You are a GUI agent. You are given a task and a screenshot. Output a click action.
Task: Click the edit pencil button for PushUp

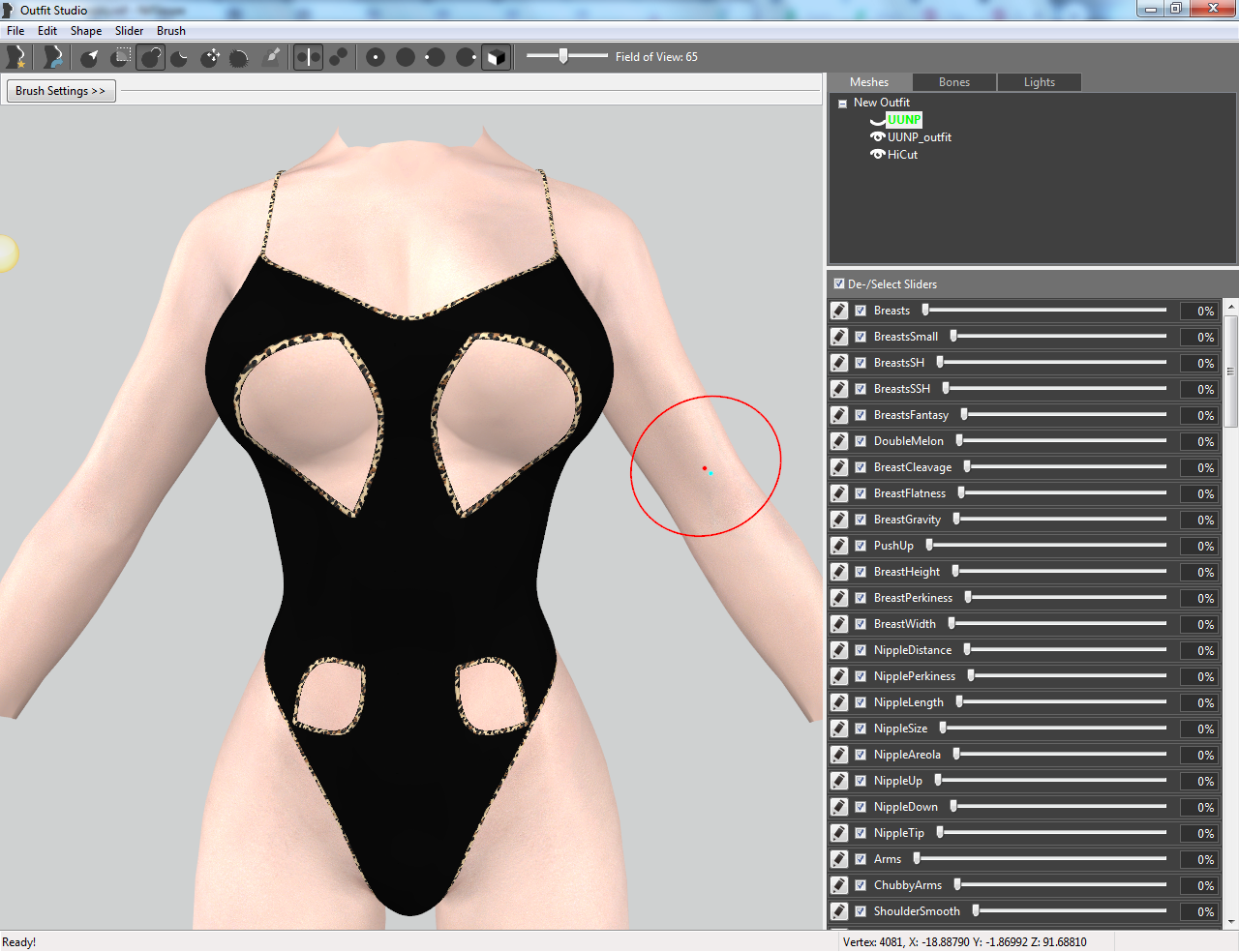[839, 546]
